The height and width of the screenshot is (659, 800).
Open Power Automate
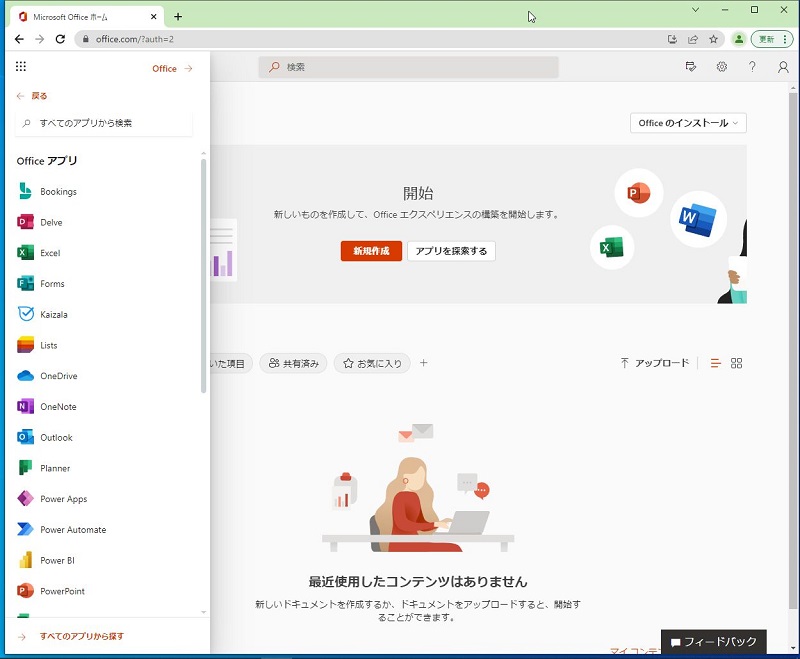click(73, 529)
